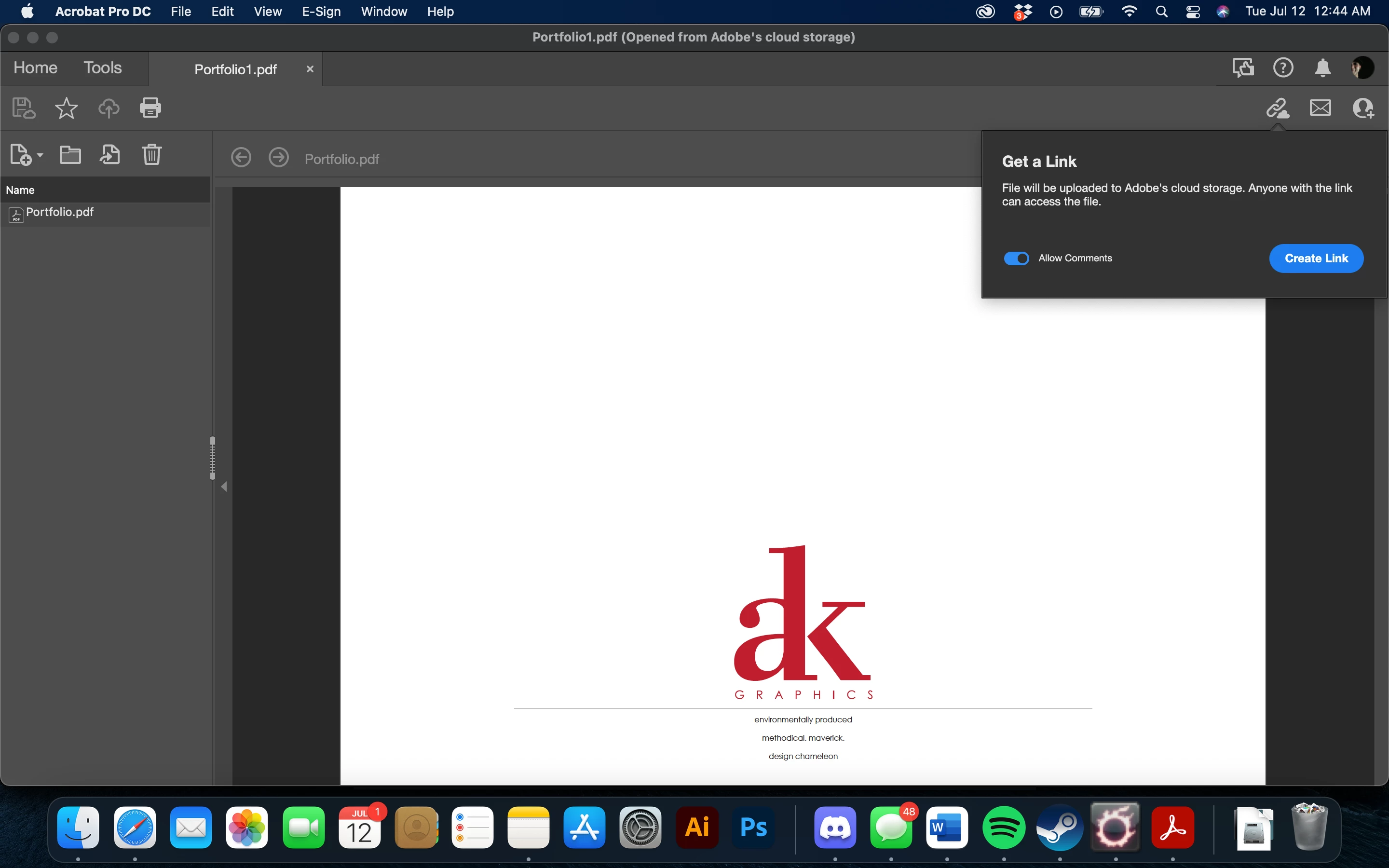The width and height of the screenshot is (1389, 868).
Task: Open the Add Files icon
Action: 21,155
